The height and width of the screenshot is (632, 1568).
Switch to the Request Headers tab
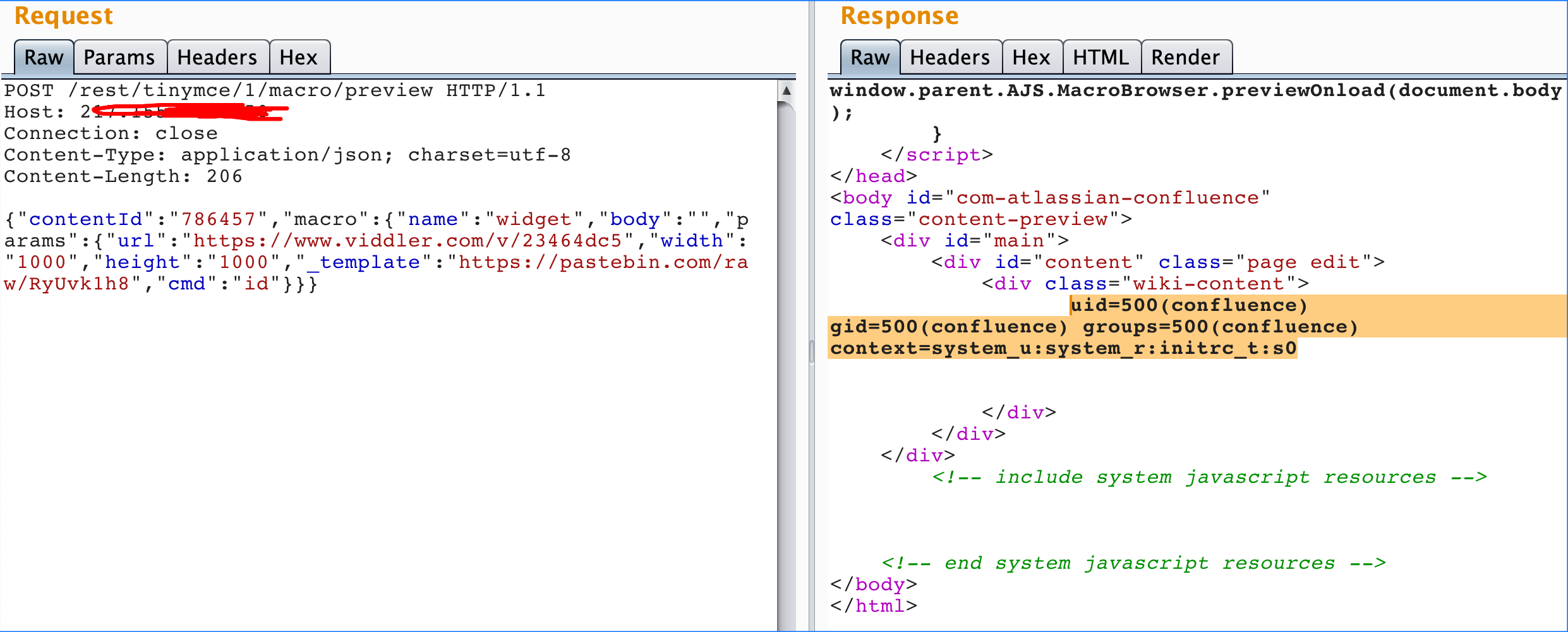217,58
